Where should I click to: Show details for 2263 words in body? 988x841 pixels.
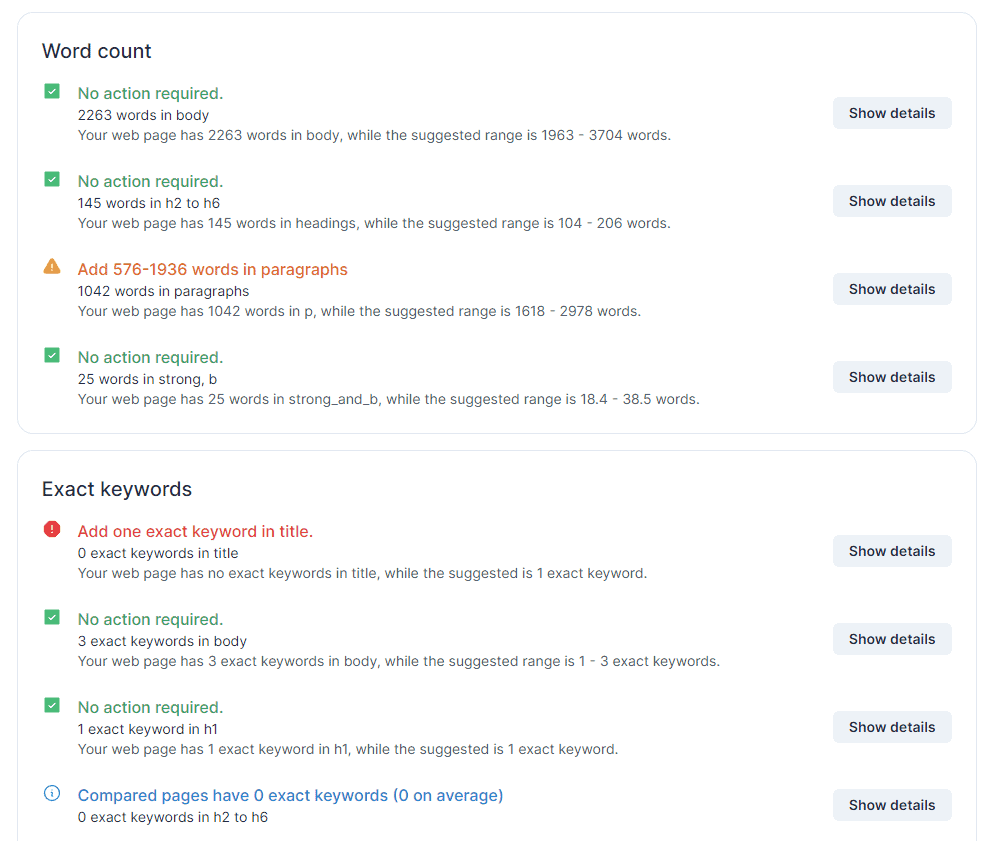point(892,113)
